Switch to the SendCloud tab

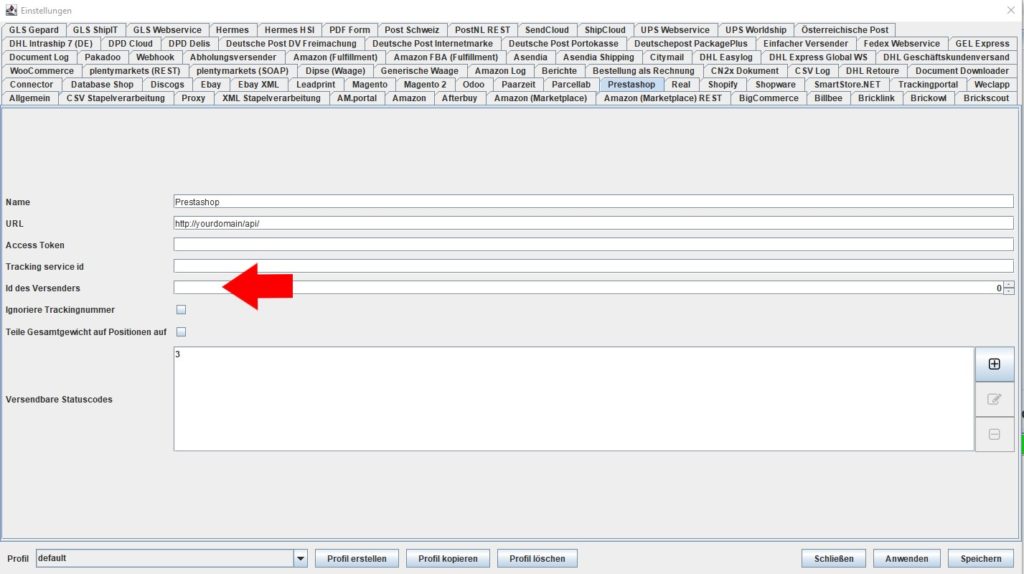click(x=547, y=30)
